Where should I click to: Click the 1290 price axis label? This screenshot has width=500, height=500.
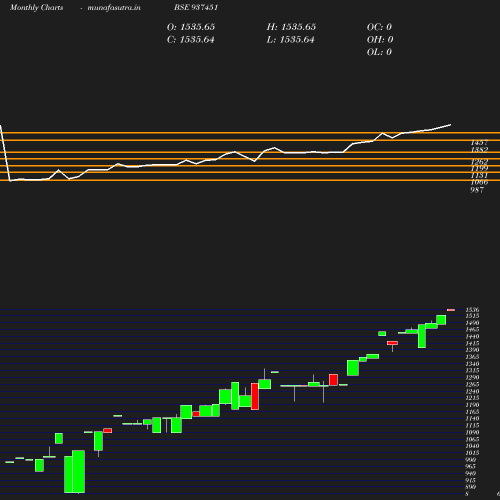click(x=472, y=378)
